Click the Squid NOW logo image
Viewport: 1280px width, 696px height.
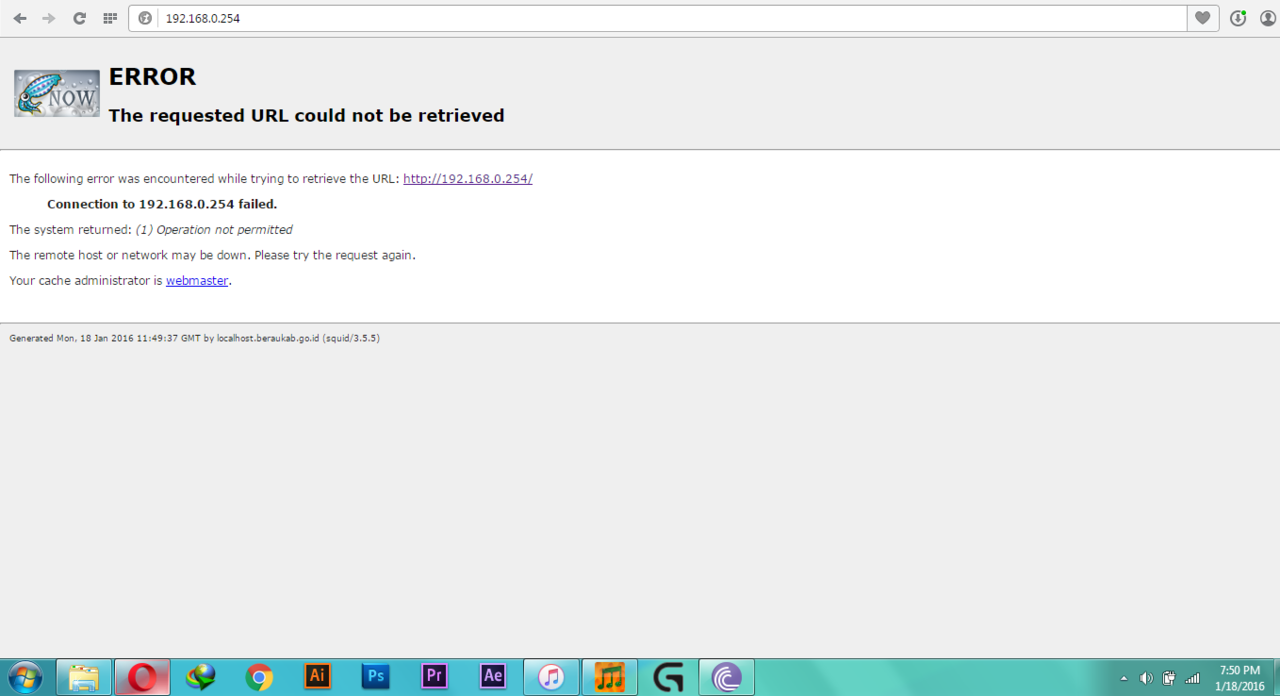tap(57, 93)
